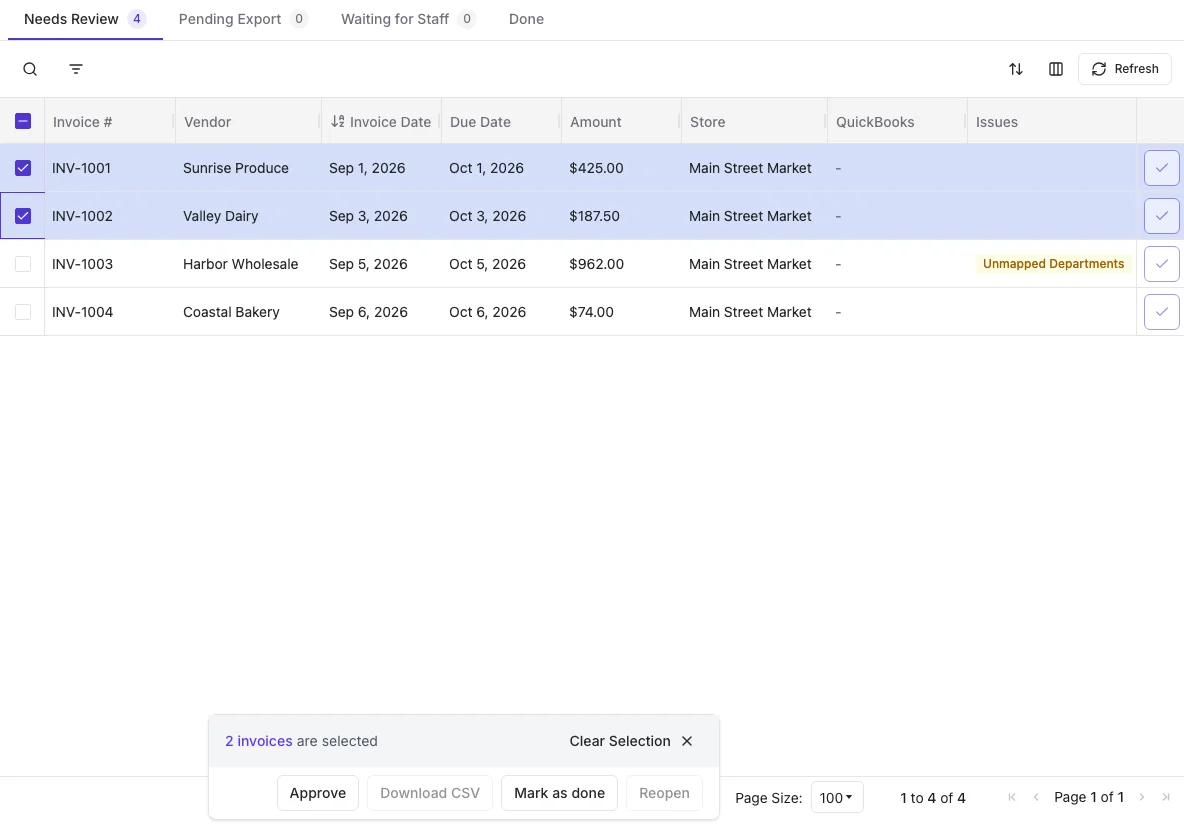Viewport: 1184px width, 840px height.
Task: Sort by Invoice # column header
Action: [x=110, y=122]
